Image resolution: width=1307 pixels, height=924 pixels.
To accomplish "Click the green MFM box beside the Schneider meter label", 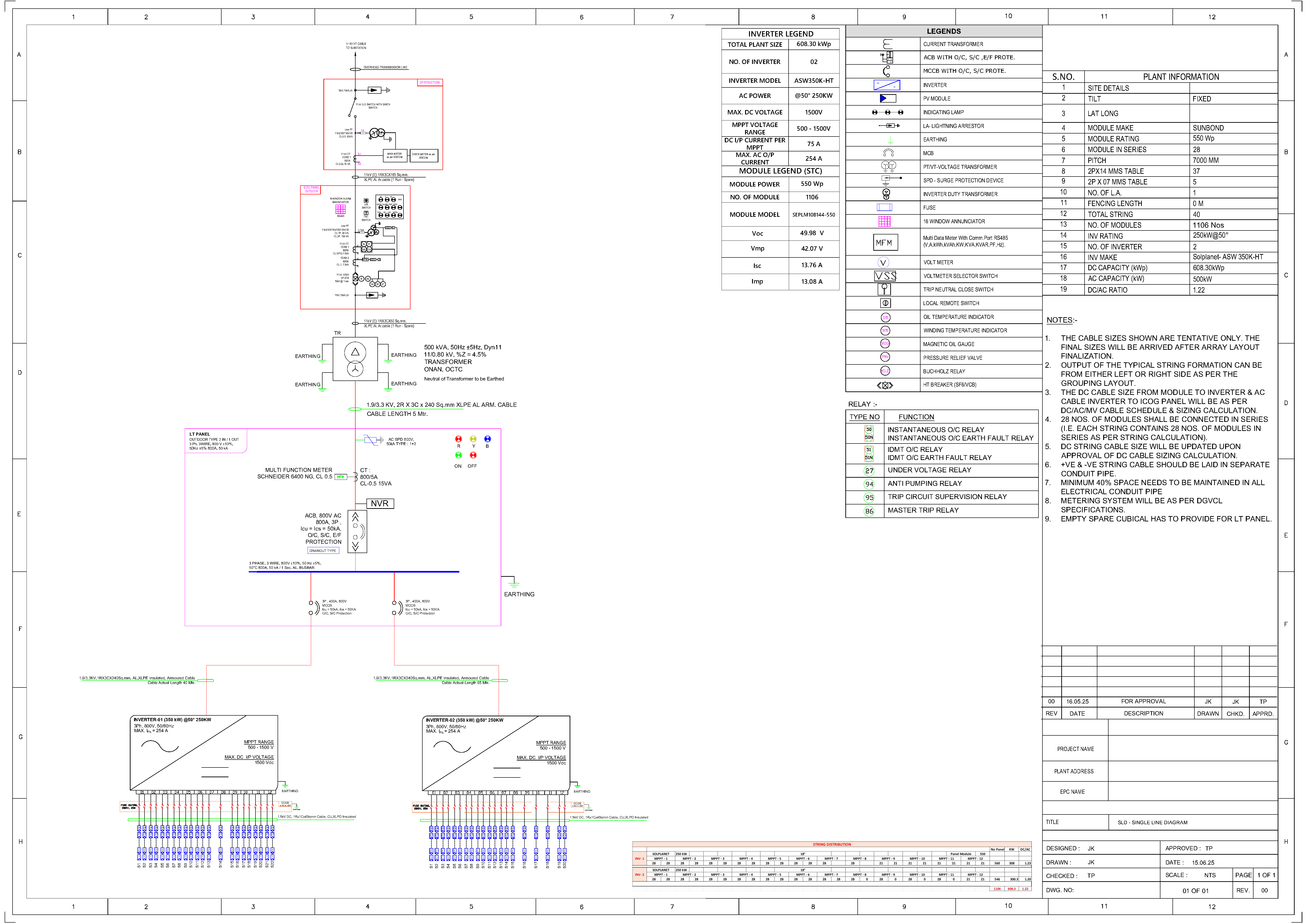I will pyautogui.click(x=340, y=477).
